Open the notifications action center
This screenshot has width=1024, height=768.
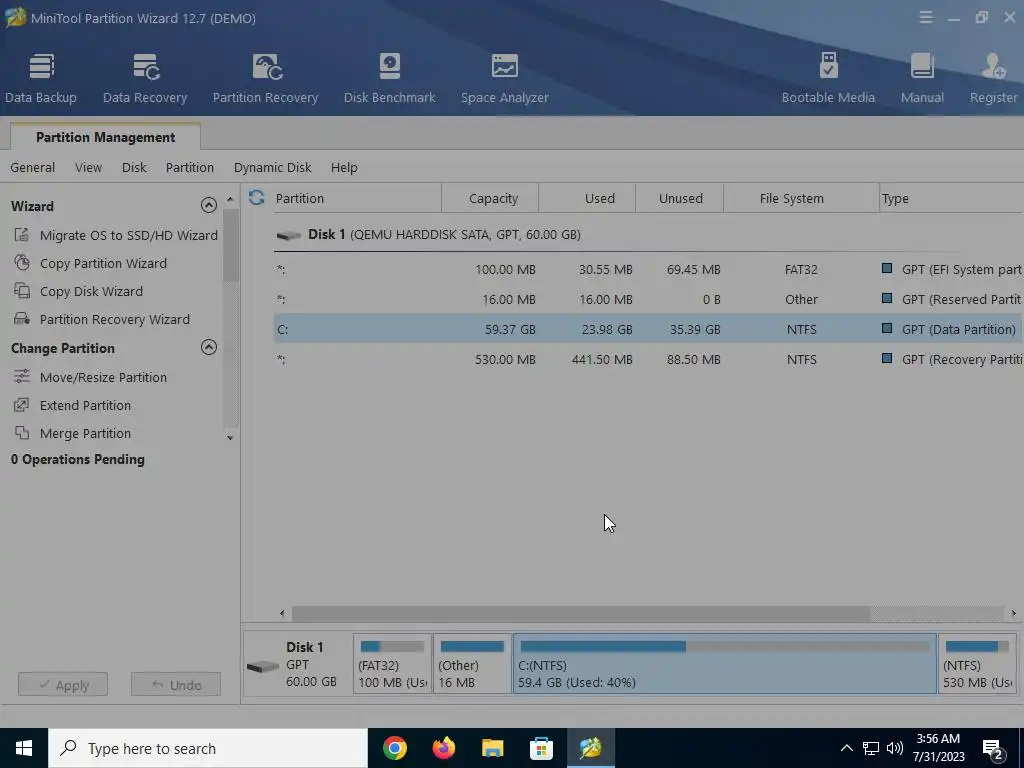click(x=993, y=748)
